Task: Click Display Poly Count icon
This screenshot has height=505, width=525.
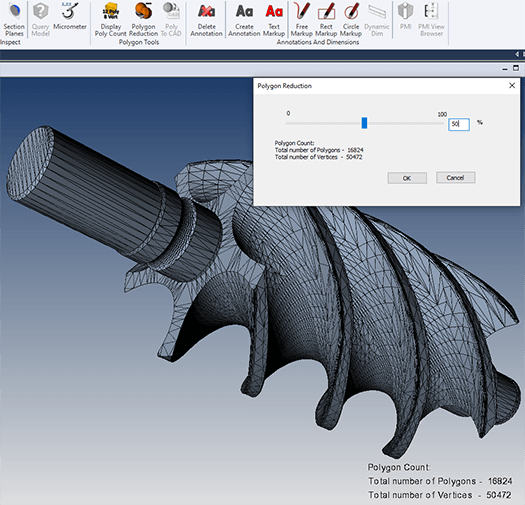Action: (110, 19)
